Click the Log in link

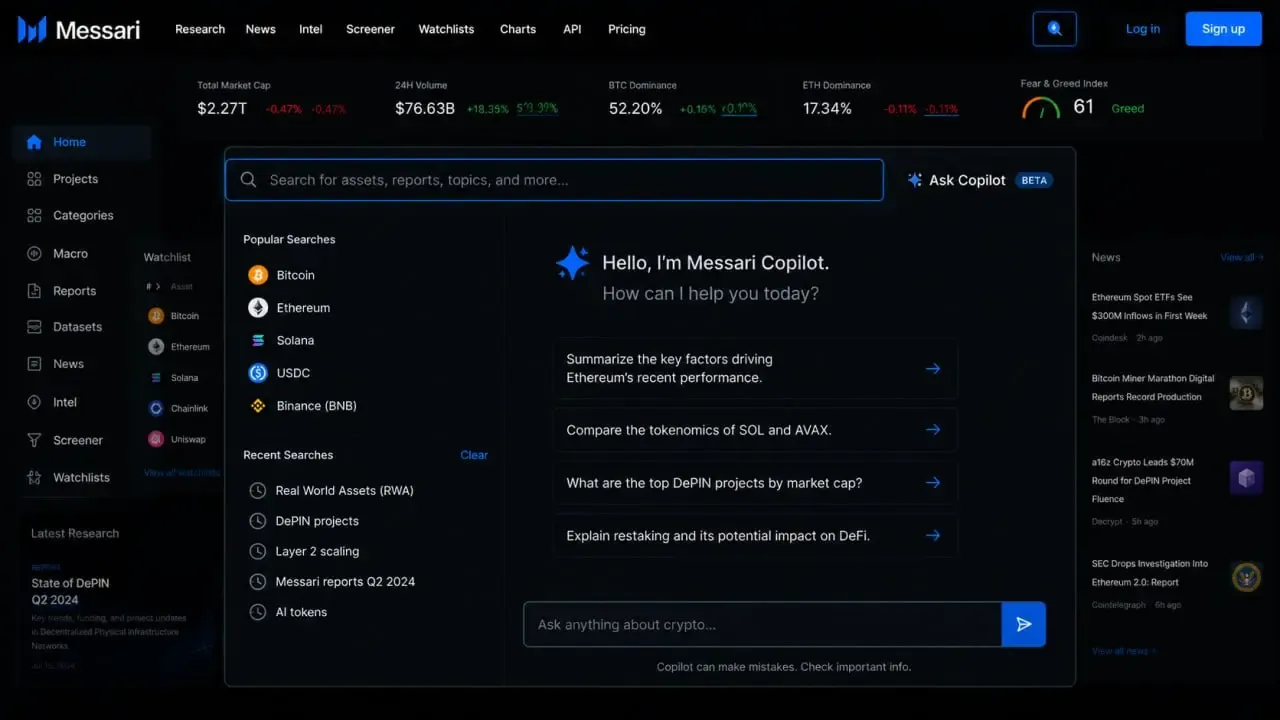point(1143,29)
